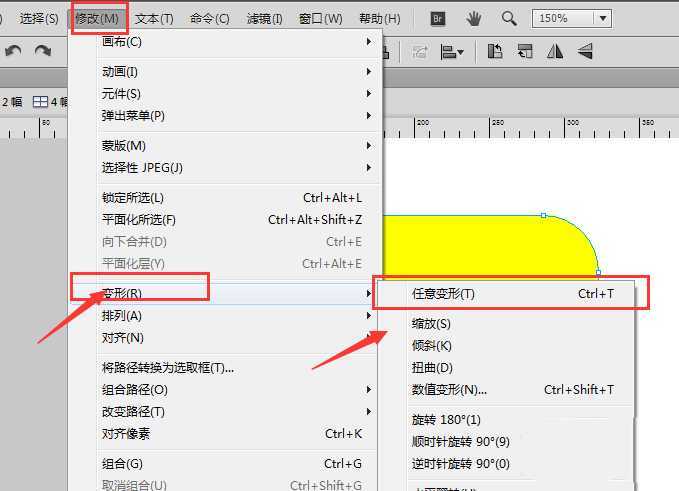Open the 150% zoom level dropdown
Viewport: 679px width, 491px height.
[x=572, y=18]
